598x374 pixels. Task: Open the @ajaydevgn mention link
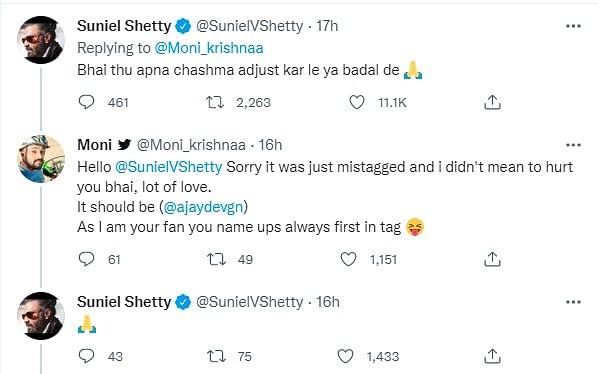point(203,207)
